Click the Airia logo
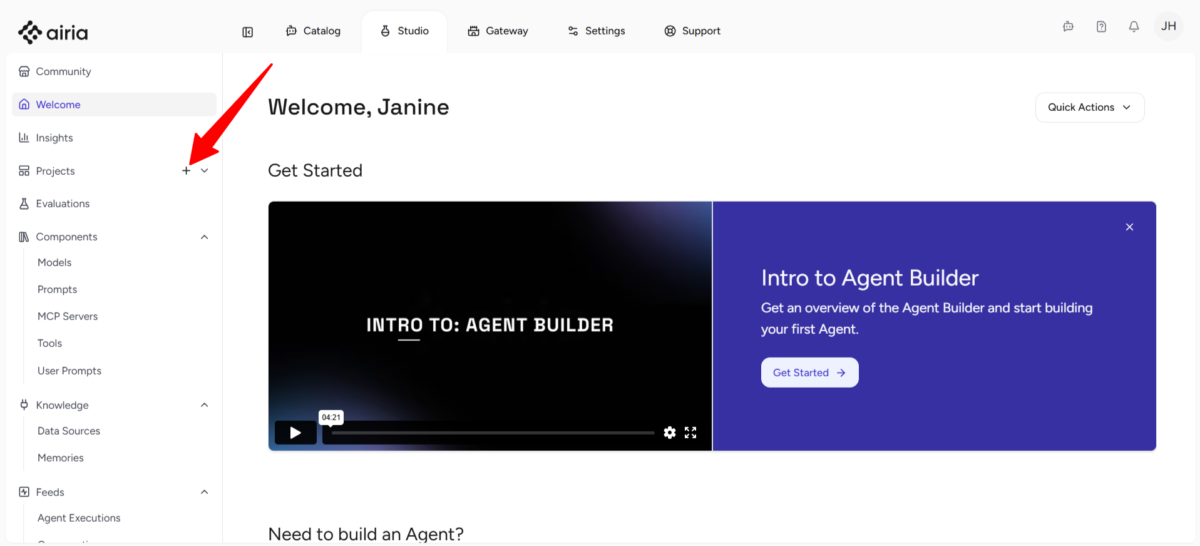This screenshot has width=1200, height=546. point(53,32)
